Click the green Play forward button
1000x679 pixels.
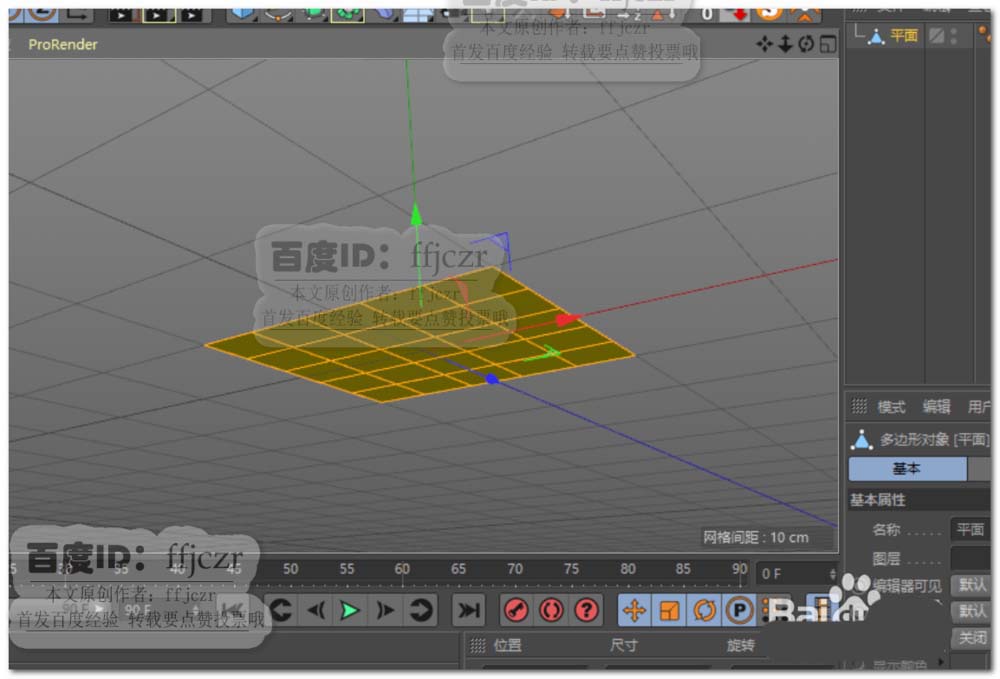pos(349,611)
